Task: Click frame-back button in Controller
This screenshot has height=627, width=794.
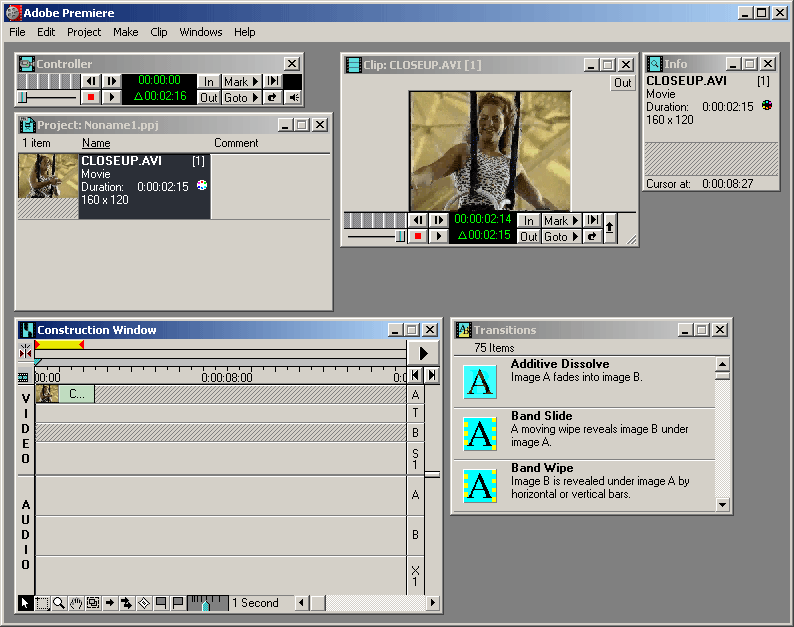Action: pos(91,81)
